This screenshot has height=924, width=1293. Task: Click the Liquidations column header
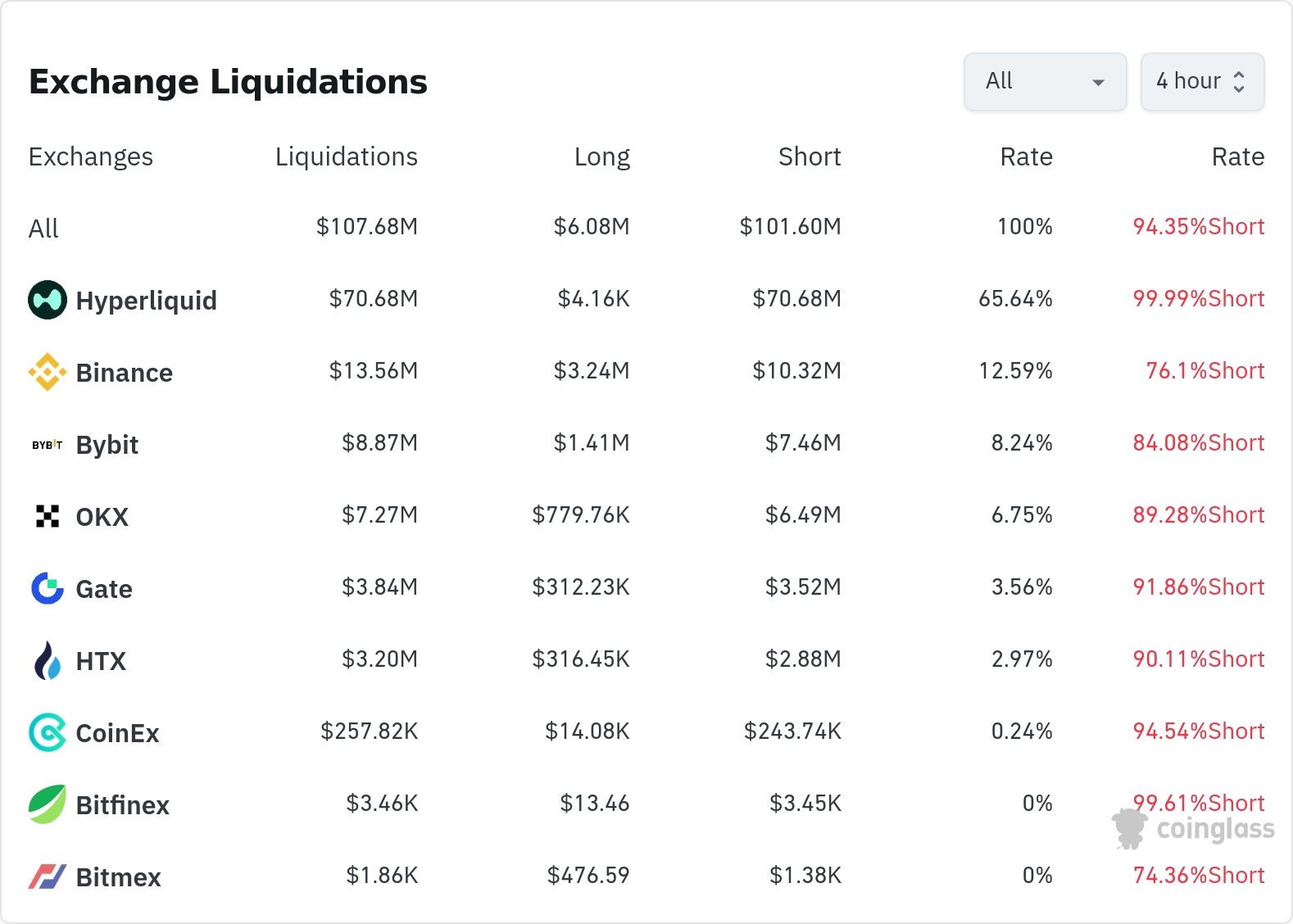coord(346,156)
